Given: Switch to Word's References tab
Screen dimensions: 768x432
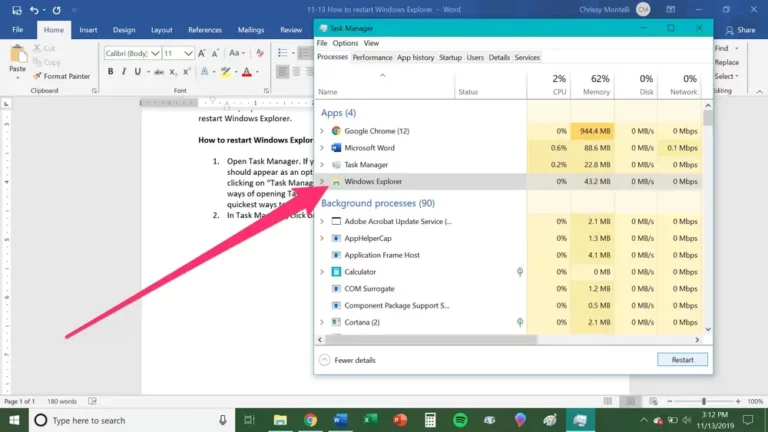Looking at the screenshot, I should 205,30.
